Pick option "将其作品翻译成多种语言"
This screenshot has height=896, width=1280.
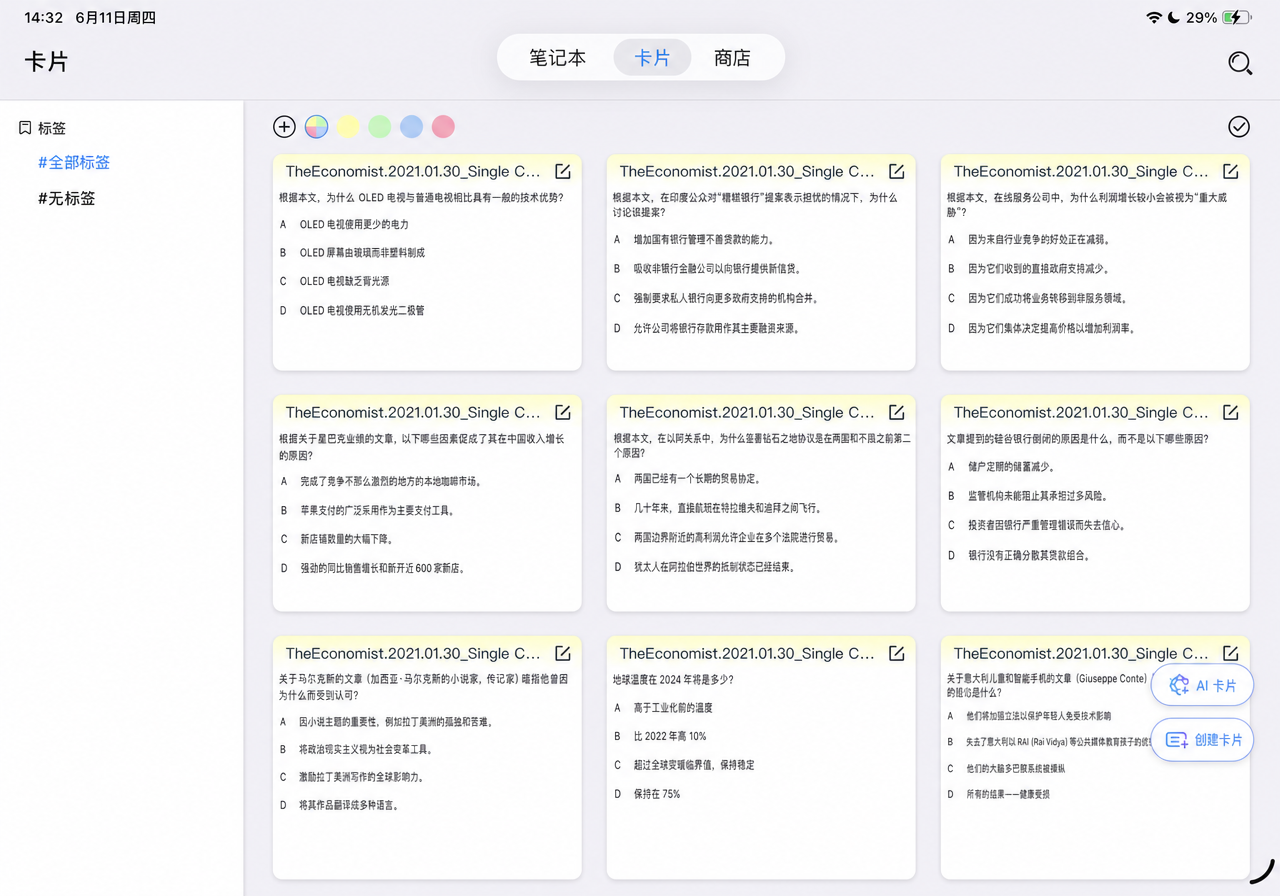pyautogui.click(x=349, y=805)
